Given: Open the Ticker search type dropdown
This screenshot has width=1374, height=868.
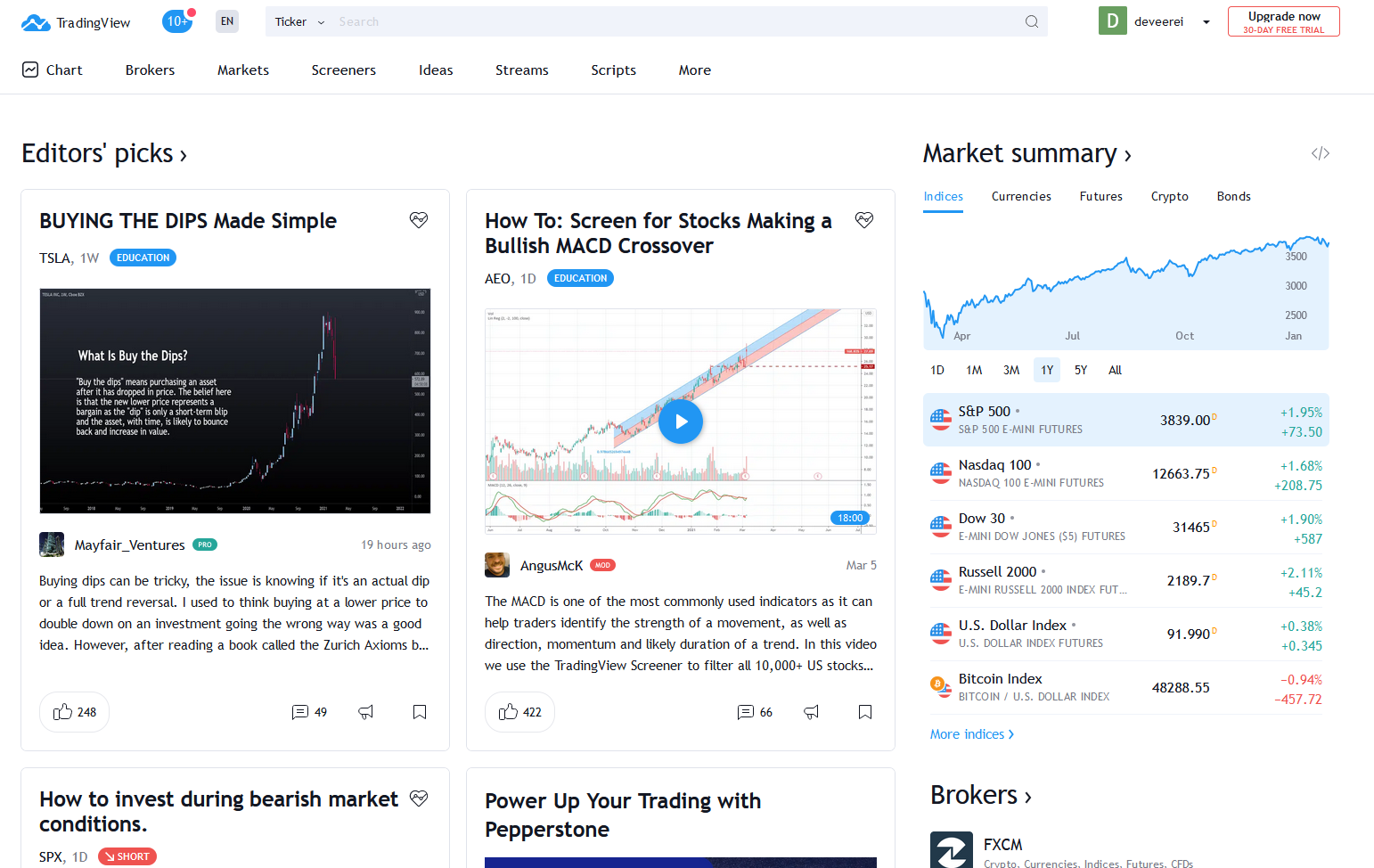Looking at the screenshot, I should click(299, 21).
